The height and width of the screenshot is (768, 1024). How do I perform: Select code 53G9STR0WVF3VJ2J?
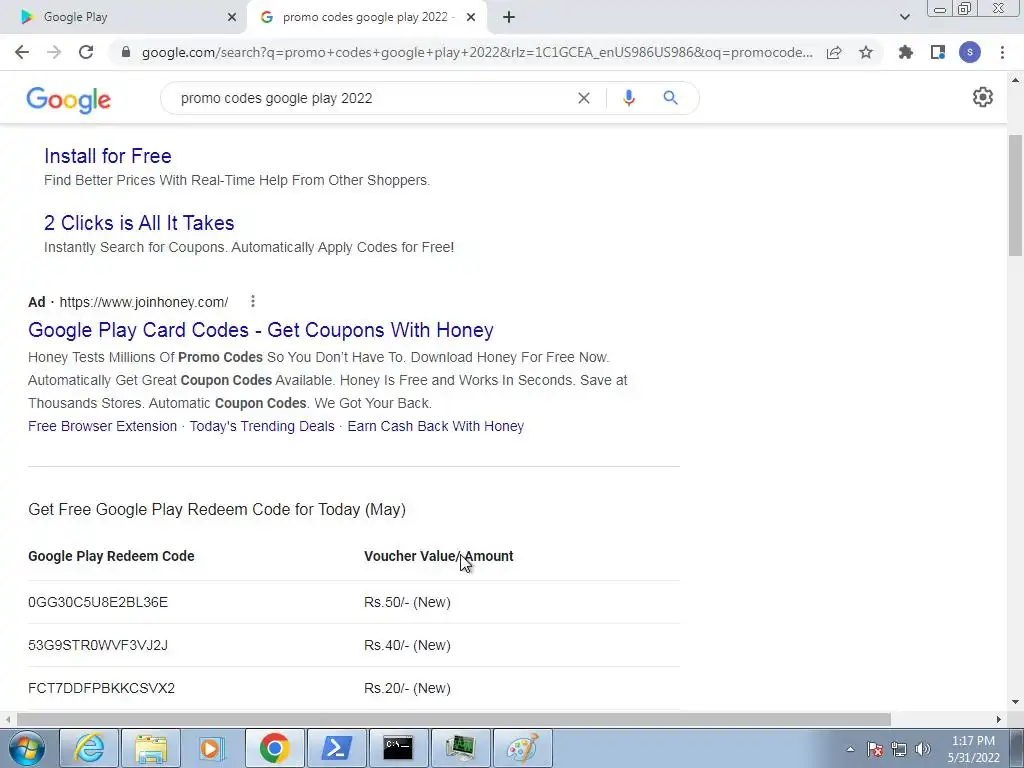98,645
